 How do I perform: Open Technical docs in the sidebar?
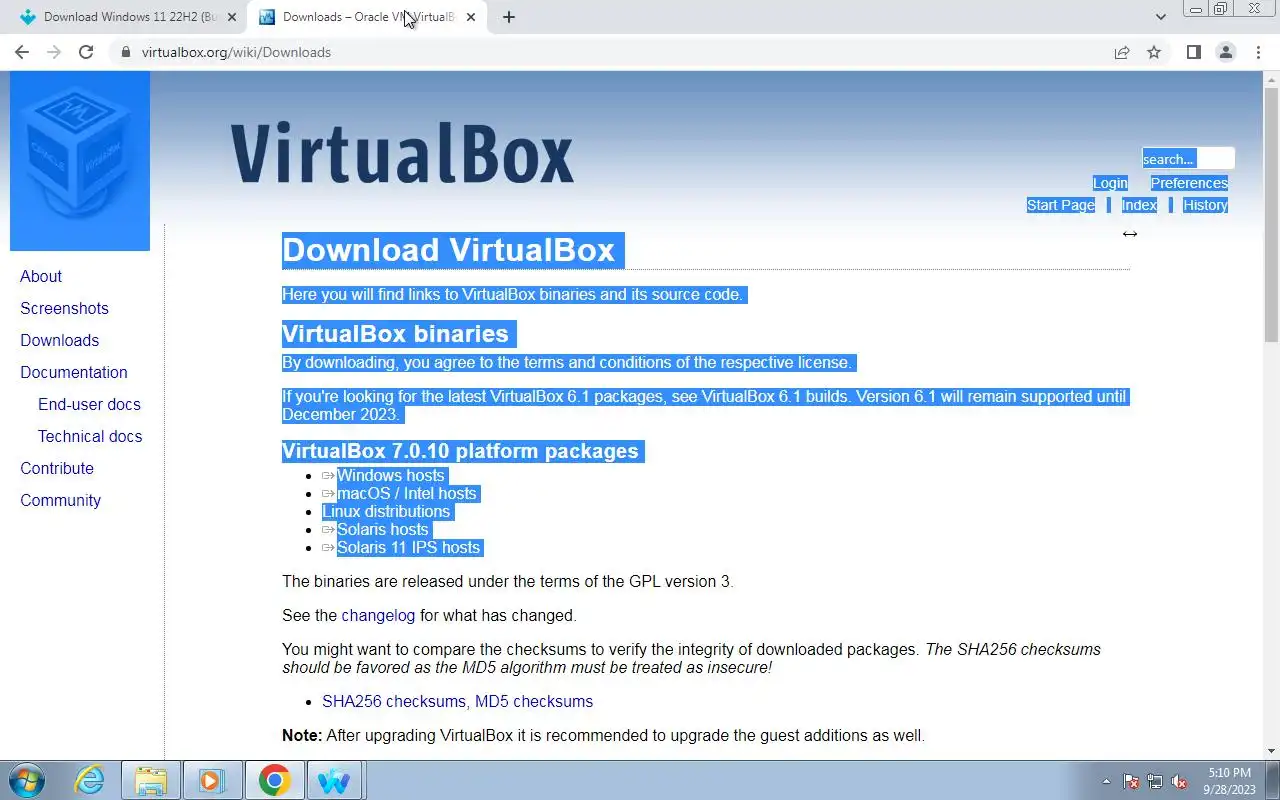point(90,436)
